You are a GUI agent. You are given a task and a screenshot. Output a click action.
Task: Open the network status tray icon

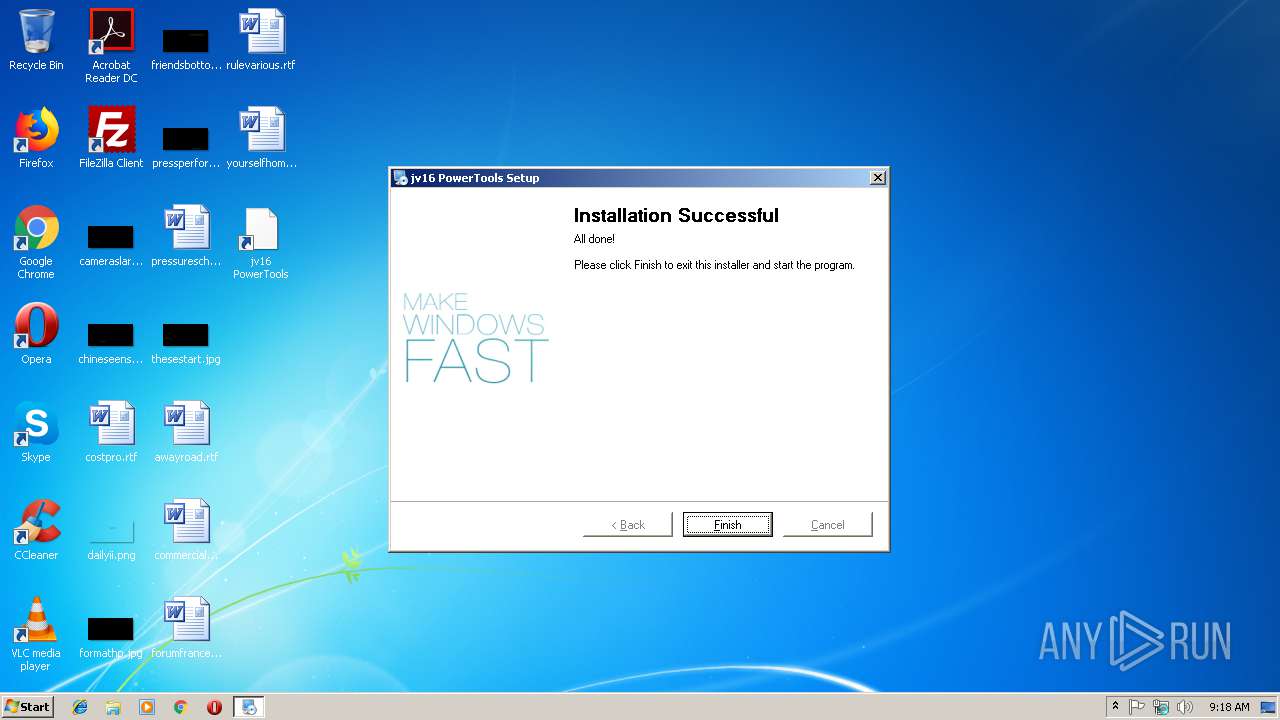[x=1161, y=707]
